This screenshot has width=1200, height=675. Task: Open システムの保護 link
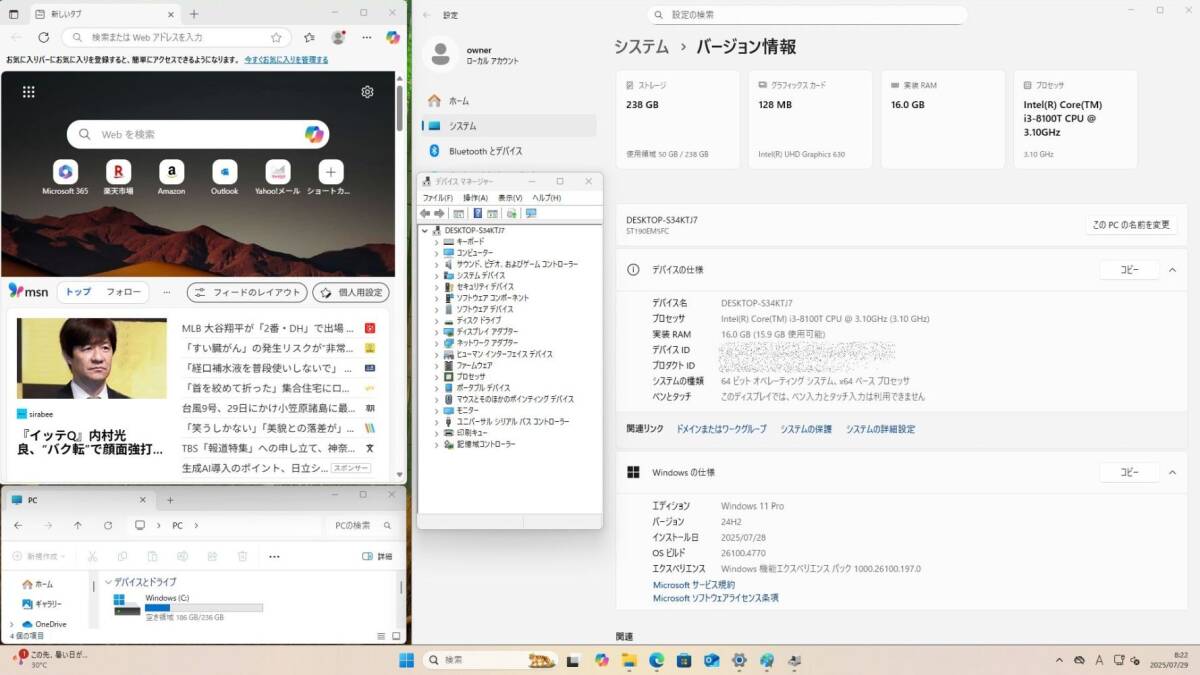tap(806, 429)
